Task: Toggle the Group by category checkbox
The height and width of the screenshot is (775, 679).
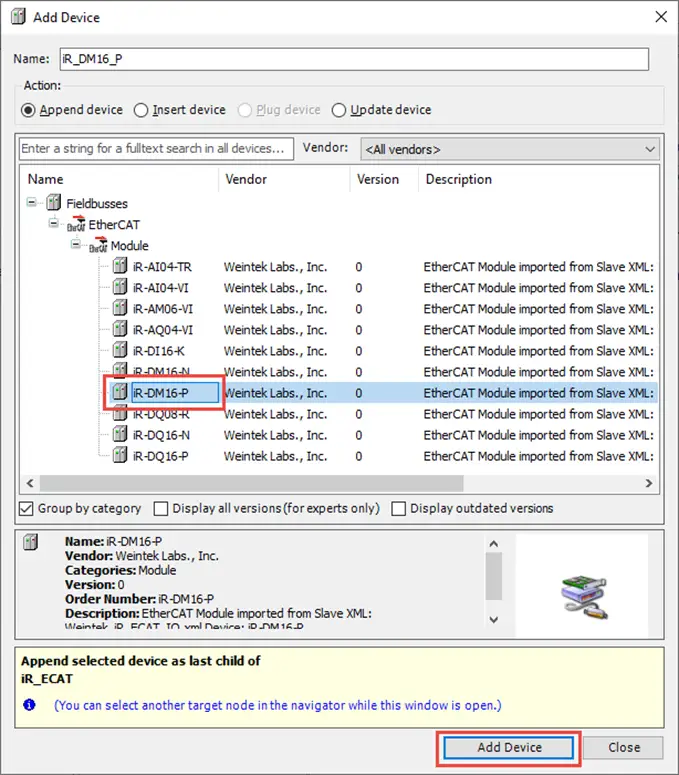Action: point(26,509)
